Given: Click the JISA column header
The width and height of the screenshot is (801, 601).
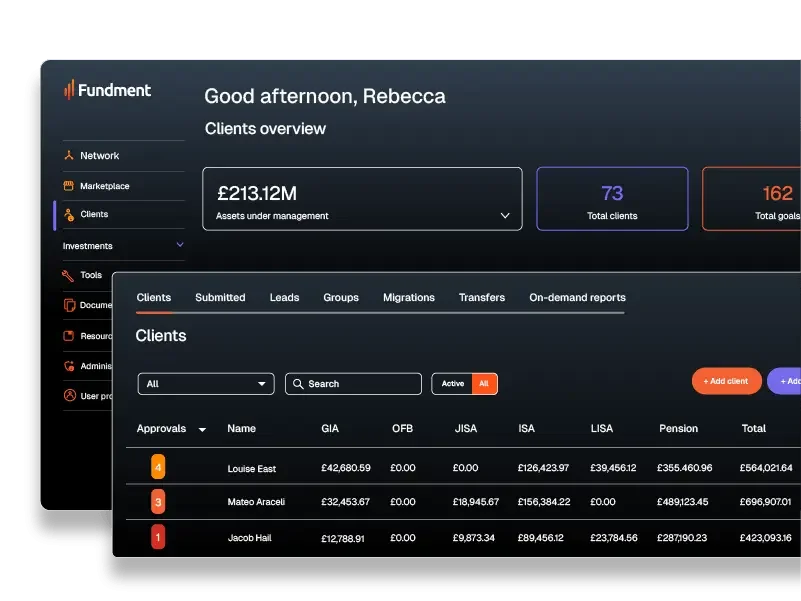Looking at the screenshot, I should point(466,428).
